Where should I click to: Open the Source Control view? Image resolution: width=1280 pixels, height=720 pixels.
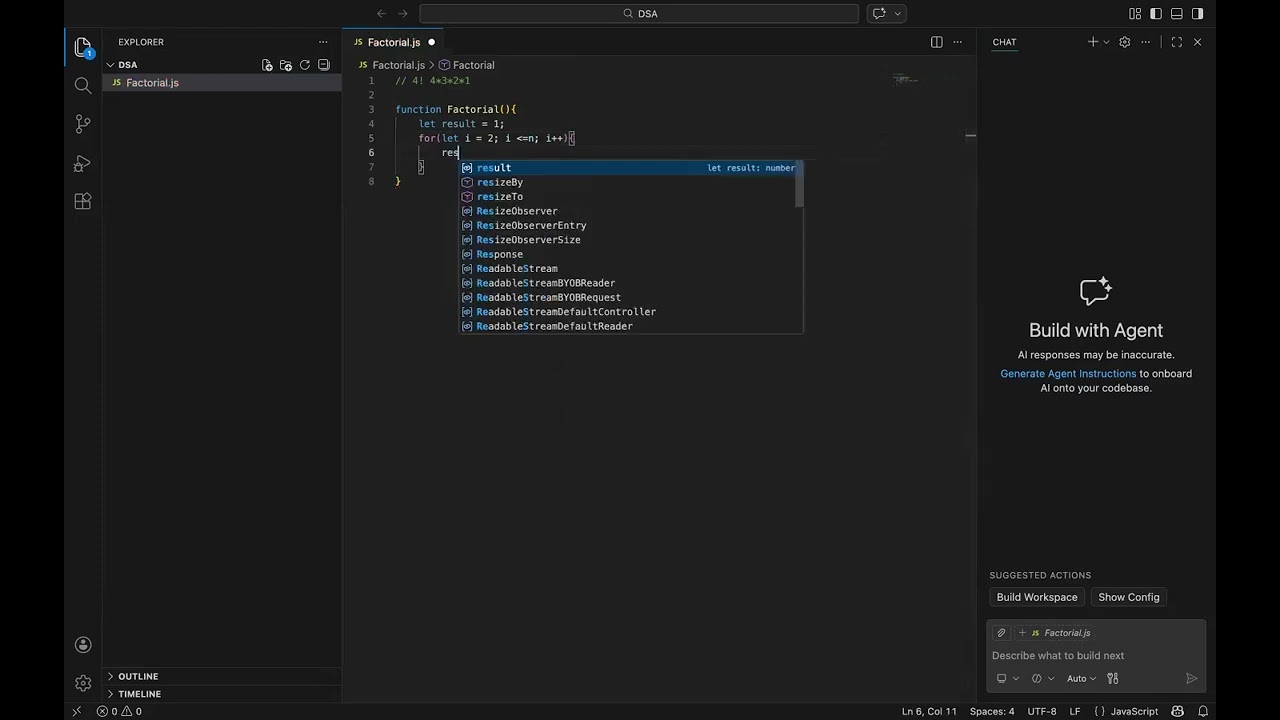point(83,124)
